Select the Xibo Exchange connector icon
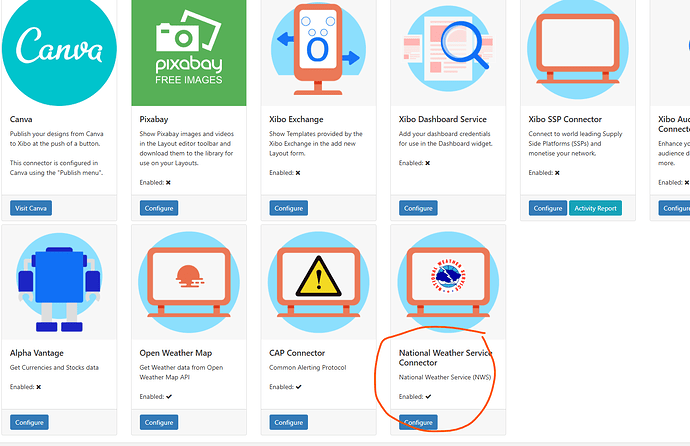Screen dimensions: 690x446 (x=318, y=50)
